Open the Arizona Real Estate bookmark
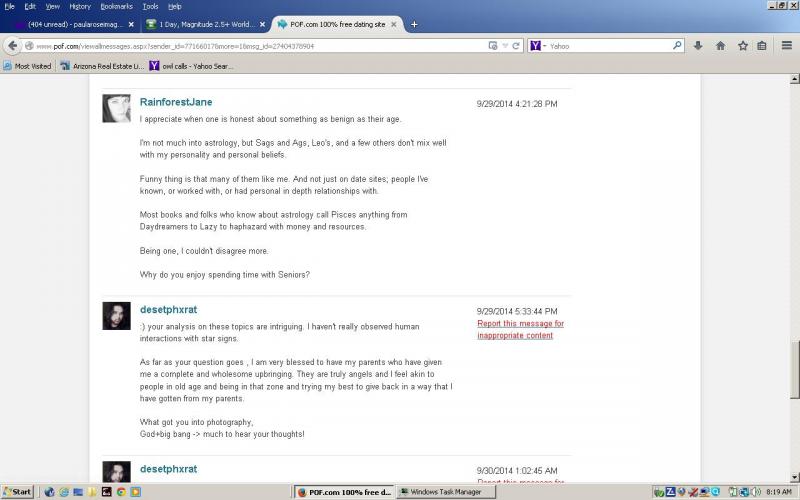Viewport: 800px width, 500px height. tap(102, 66)
